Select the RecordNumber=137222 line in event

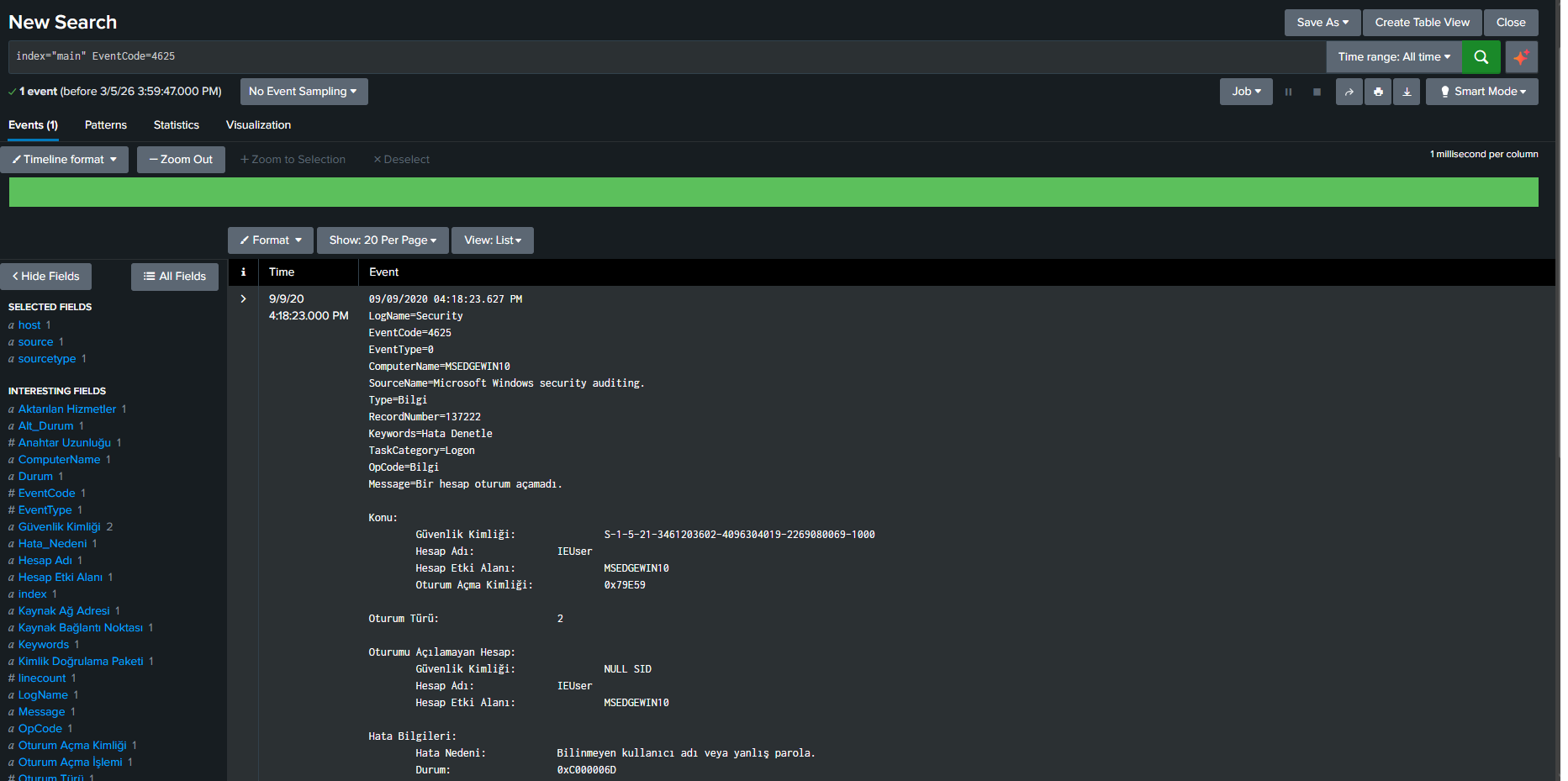click(x=425, y=417)
